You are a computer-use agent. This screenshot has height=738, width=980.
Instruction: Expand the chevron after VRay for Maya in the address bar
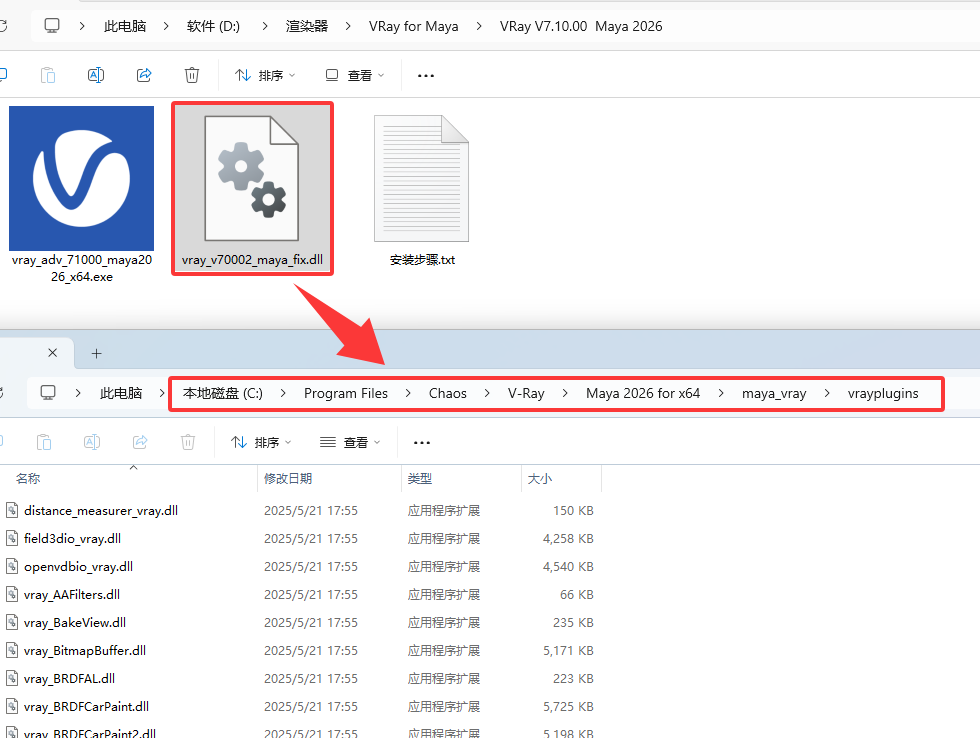(479, 26)
